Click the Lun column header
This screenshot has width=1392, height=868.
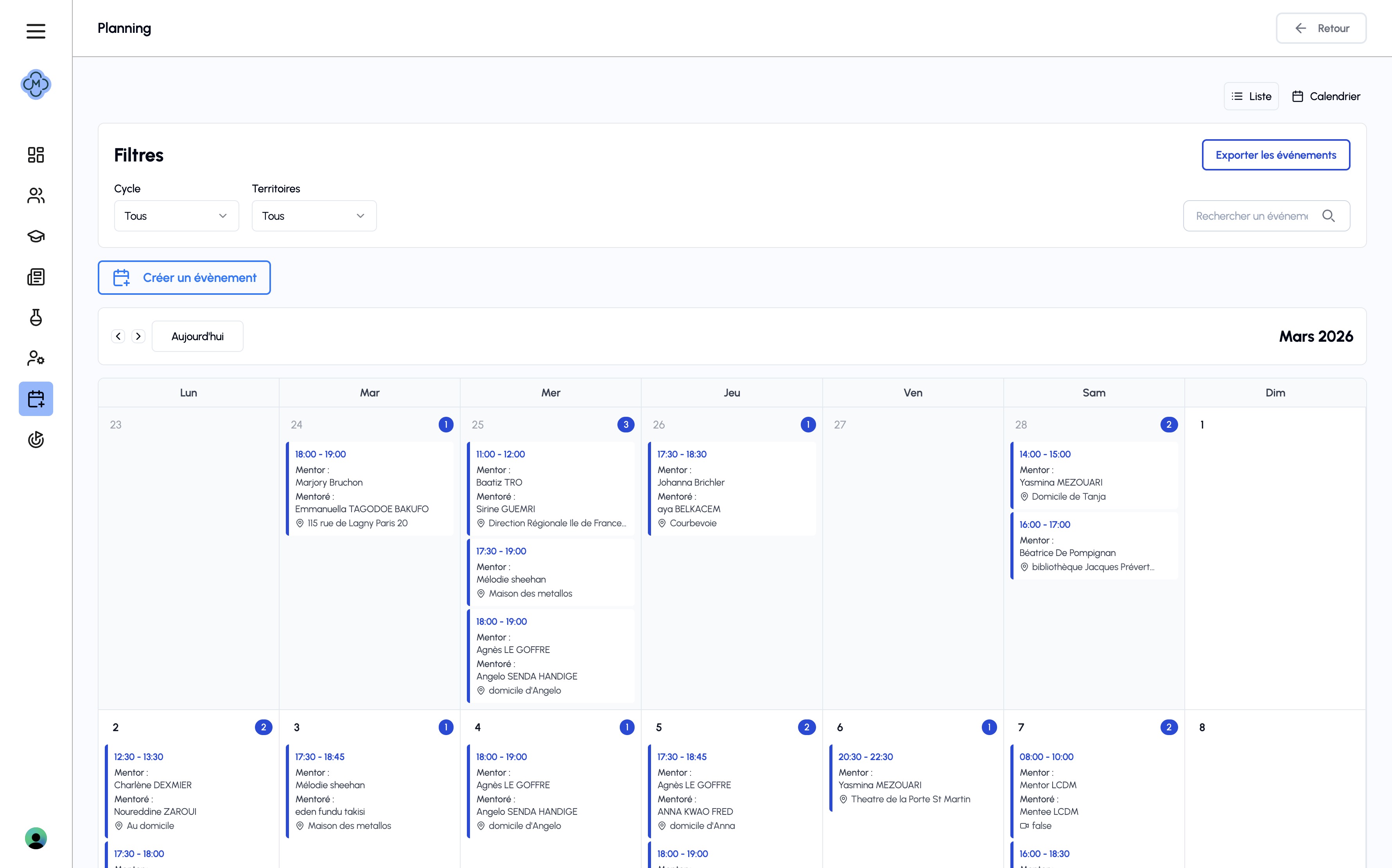(x=189, y=393)
